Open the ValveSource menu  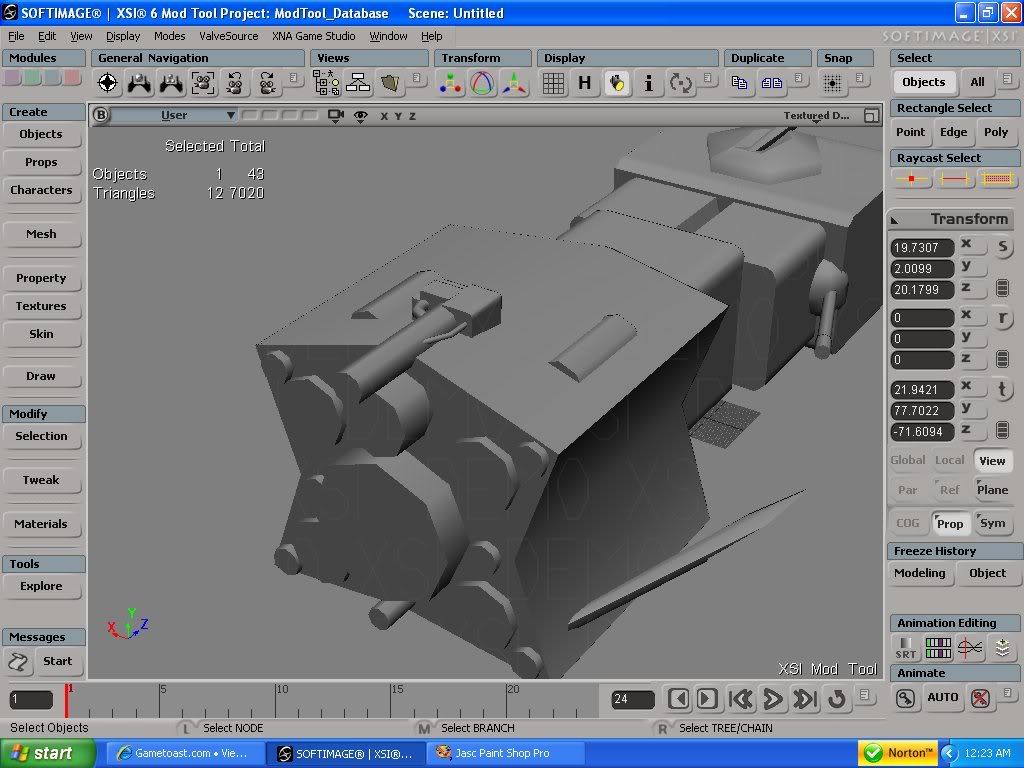(229, 36)
